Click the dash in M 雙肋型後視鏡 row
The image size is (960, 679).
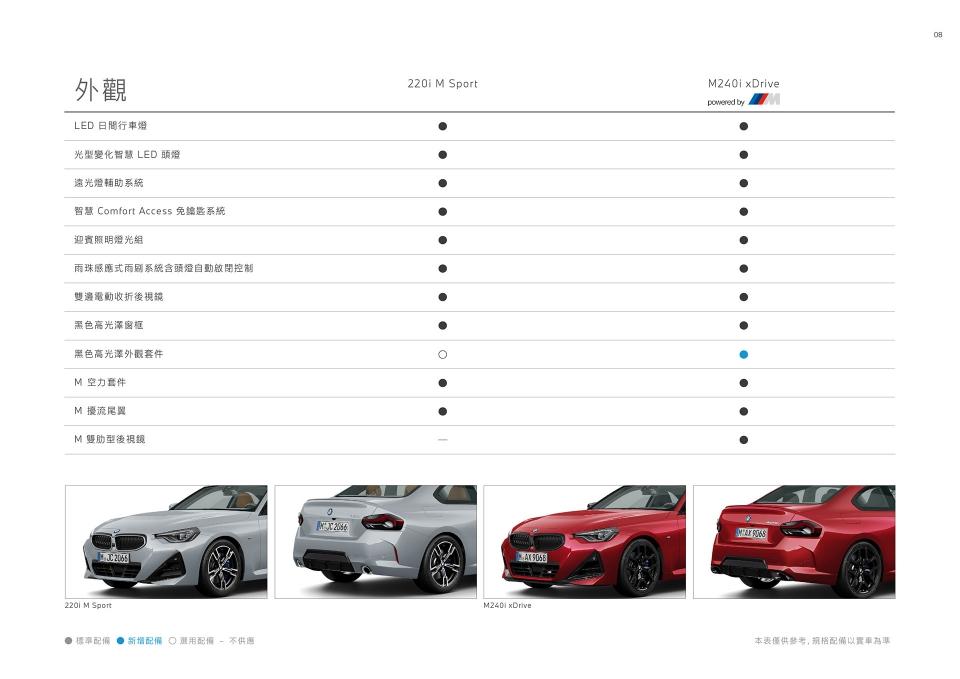[x=442, y=439]
